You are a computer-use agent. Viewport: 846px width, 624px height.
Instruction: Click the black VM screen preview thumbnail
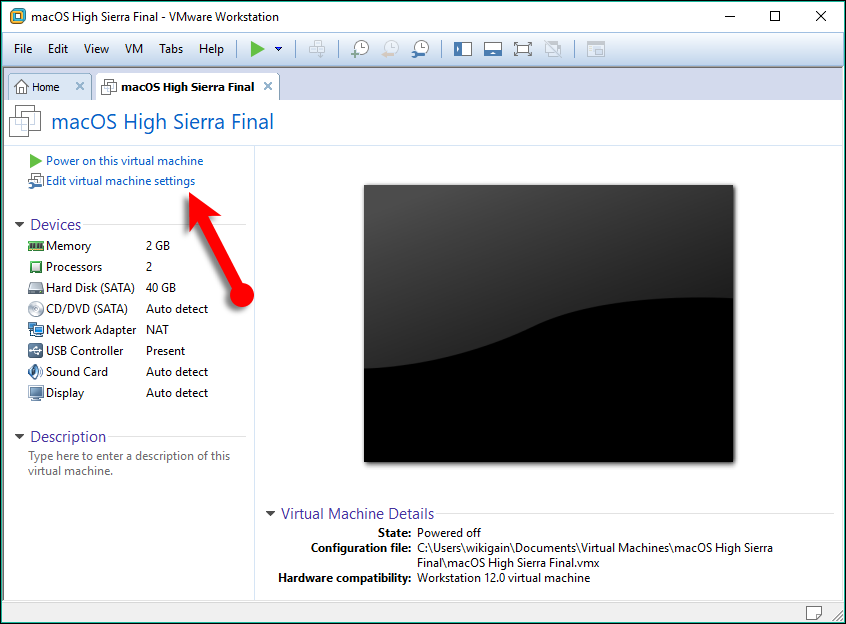coord(548,323)
